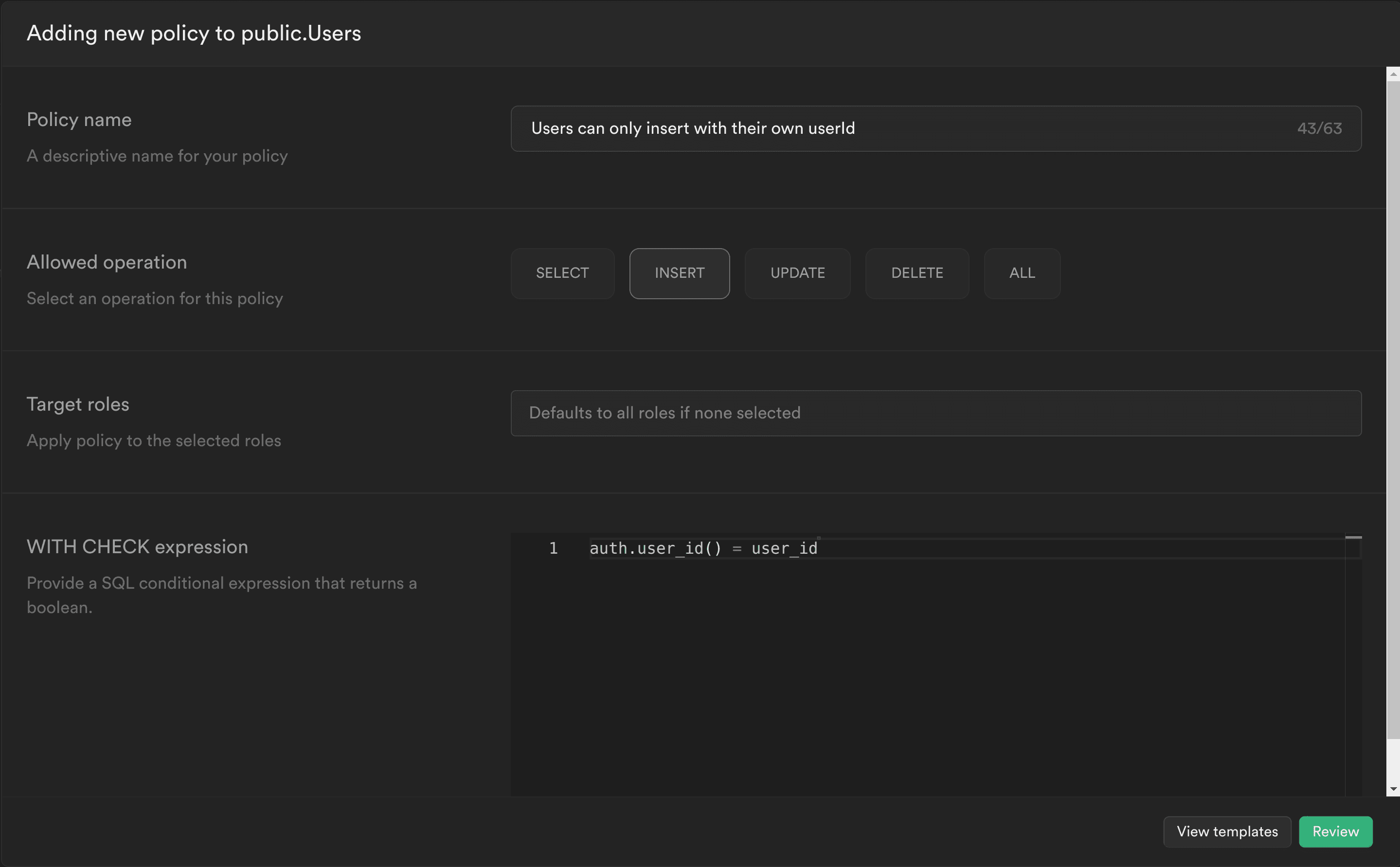Expand the Target roles dropdown
1400x867 pixels.
[936, 412]
